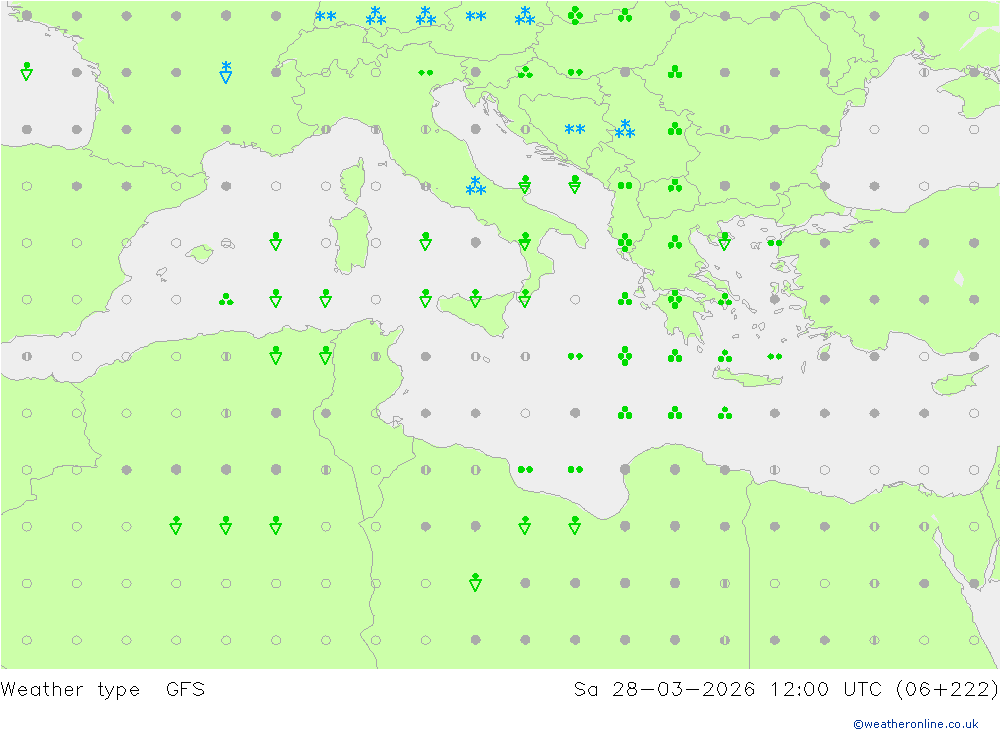Click the blue snow shower triangle symbol
The width and height of the screenshot is (1000, 733).
pos(226,72)
